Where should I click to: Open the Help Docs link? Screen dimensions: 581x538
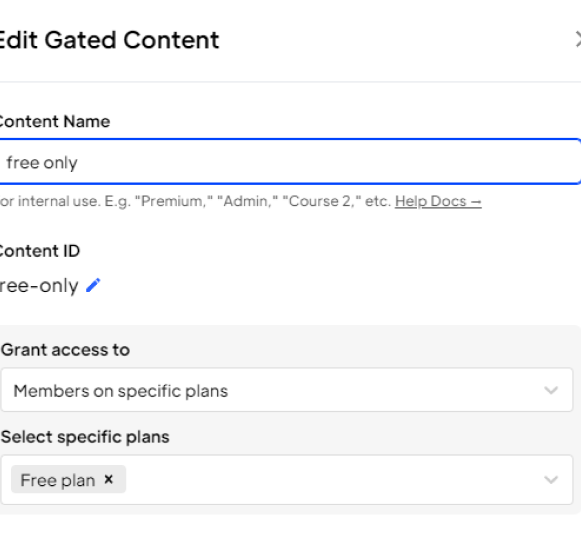[x=438, y=201]
